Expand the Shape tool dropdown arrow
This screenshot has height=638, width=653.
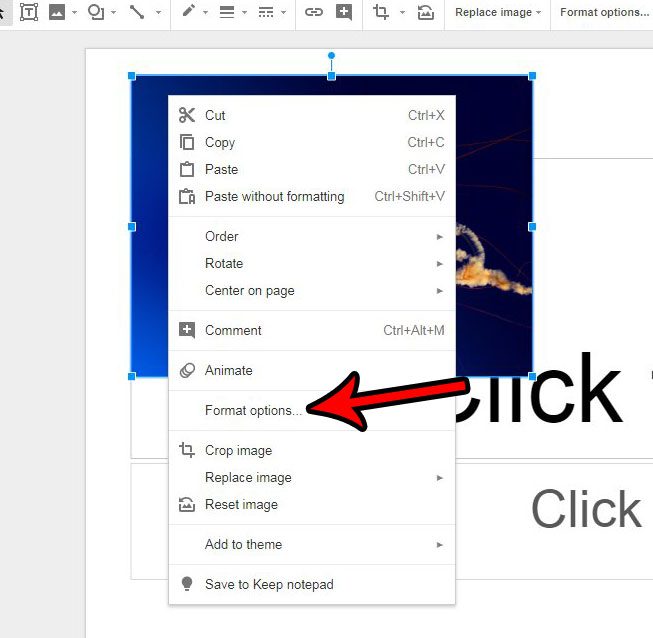coord(114,12)
